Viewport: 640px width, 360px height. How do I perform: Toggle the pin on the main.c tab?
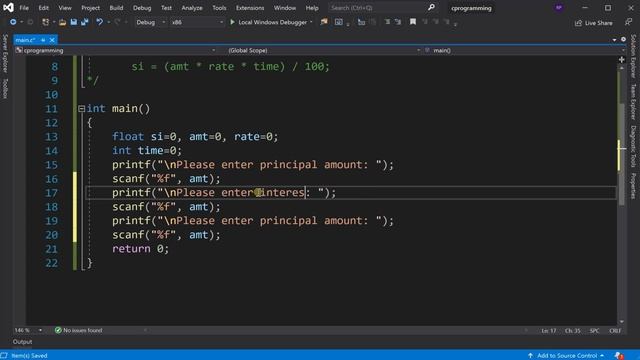coord(43,40)
